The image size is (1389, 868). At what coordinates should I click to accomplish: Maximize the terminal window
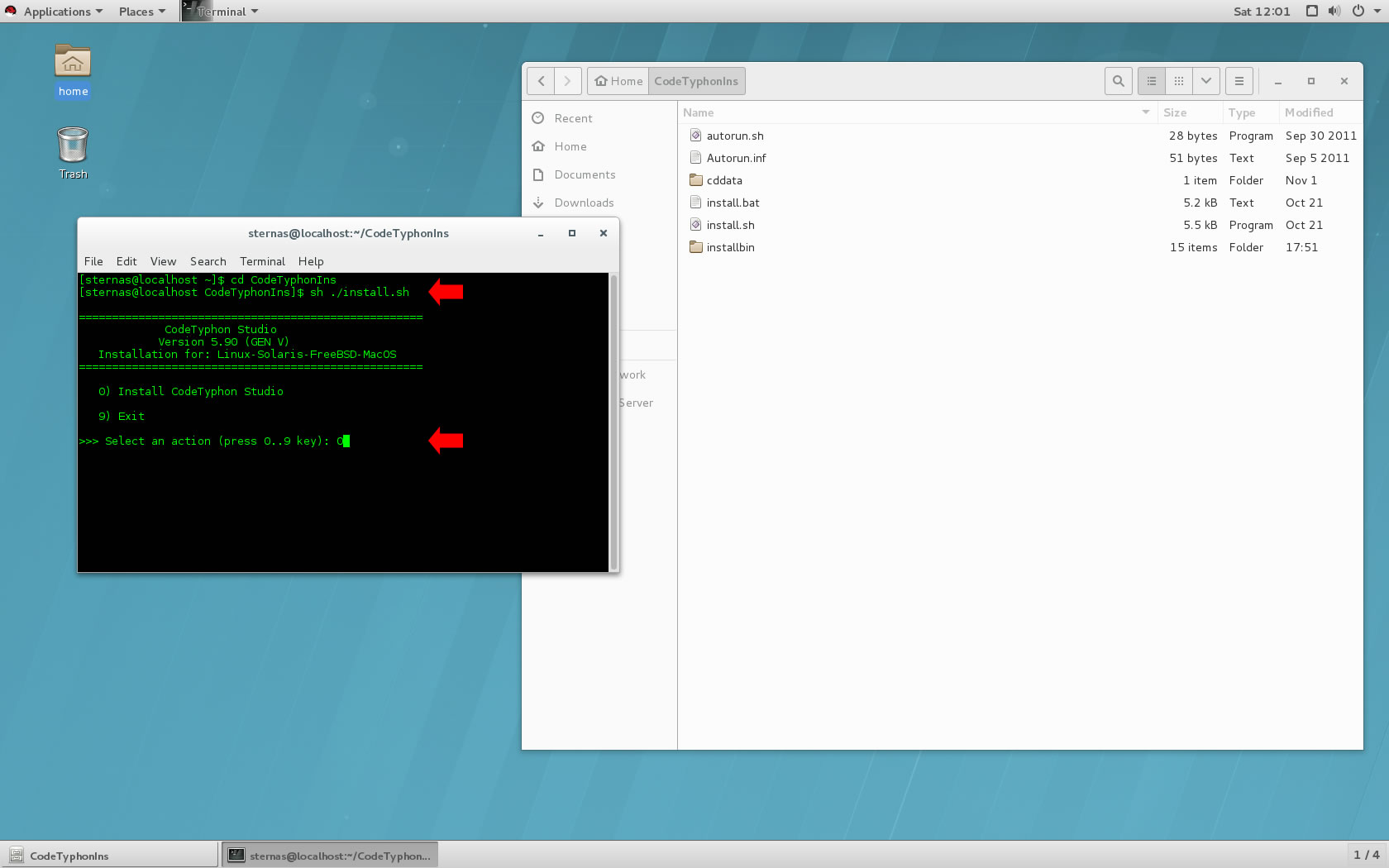coord(571,234)
